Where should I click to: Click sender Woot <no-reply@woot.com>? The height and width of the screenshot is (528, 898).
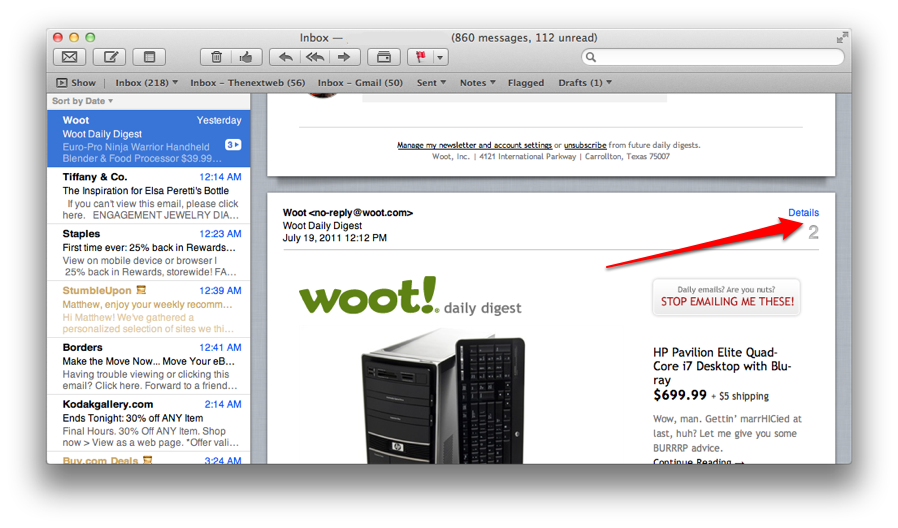348,212
